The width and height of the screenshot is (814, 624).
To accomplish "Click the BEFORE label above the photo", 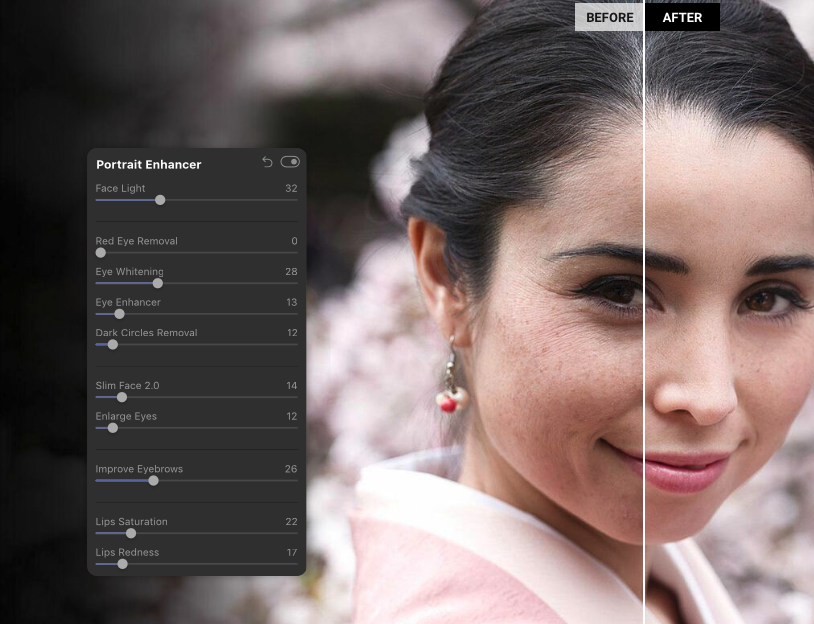I will [609, 17].
